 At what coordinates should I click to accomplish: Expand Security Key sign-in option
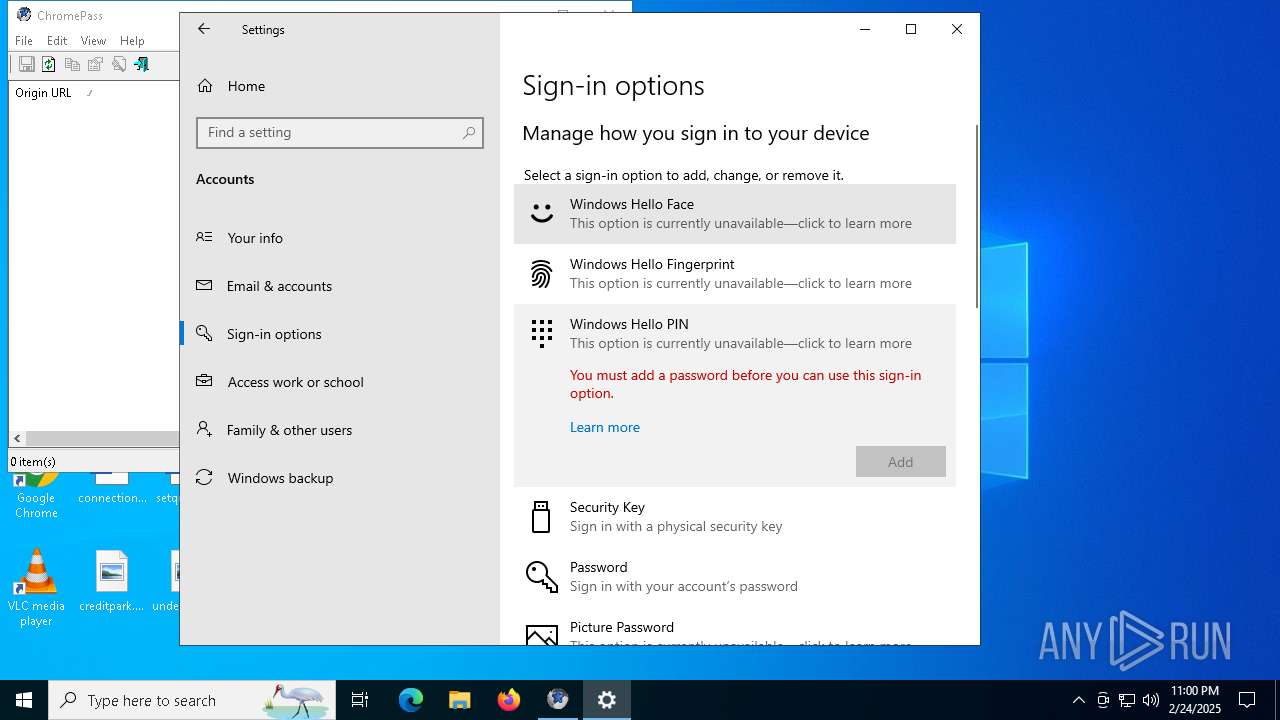pos(735,517)
